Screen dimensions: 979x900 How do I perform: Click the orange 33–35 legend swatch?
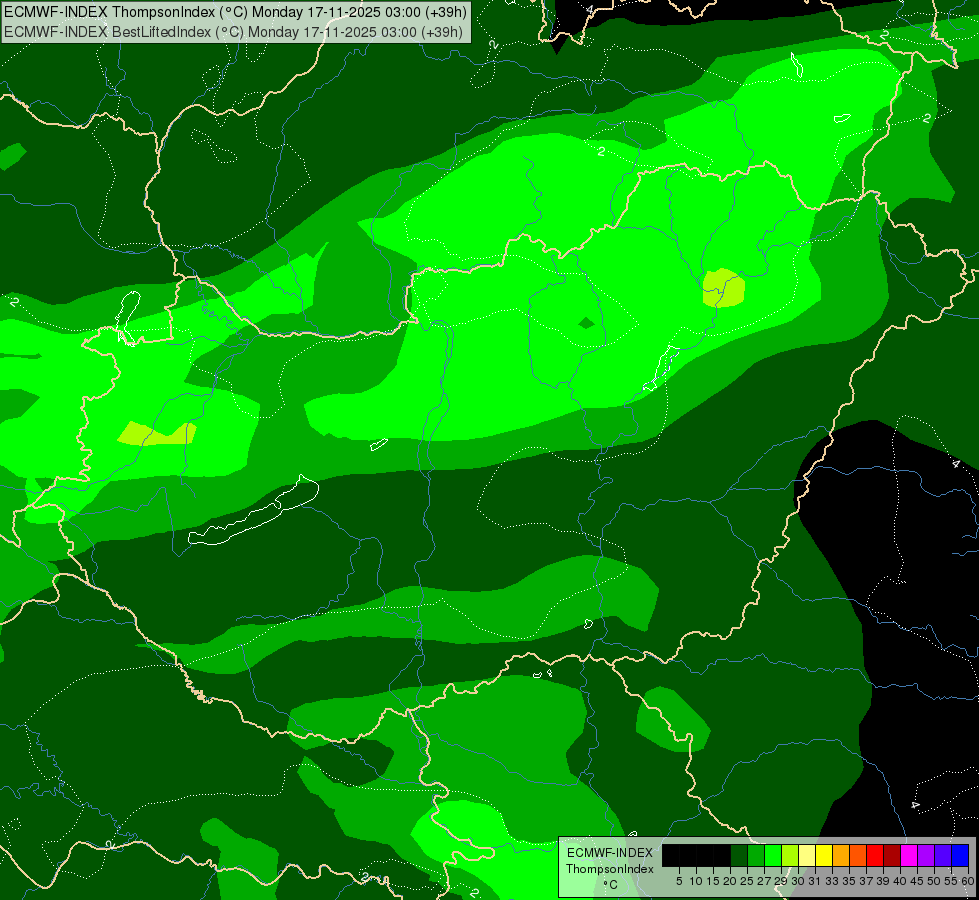[841, 856]
